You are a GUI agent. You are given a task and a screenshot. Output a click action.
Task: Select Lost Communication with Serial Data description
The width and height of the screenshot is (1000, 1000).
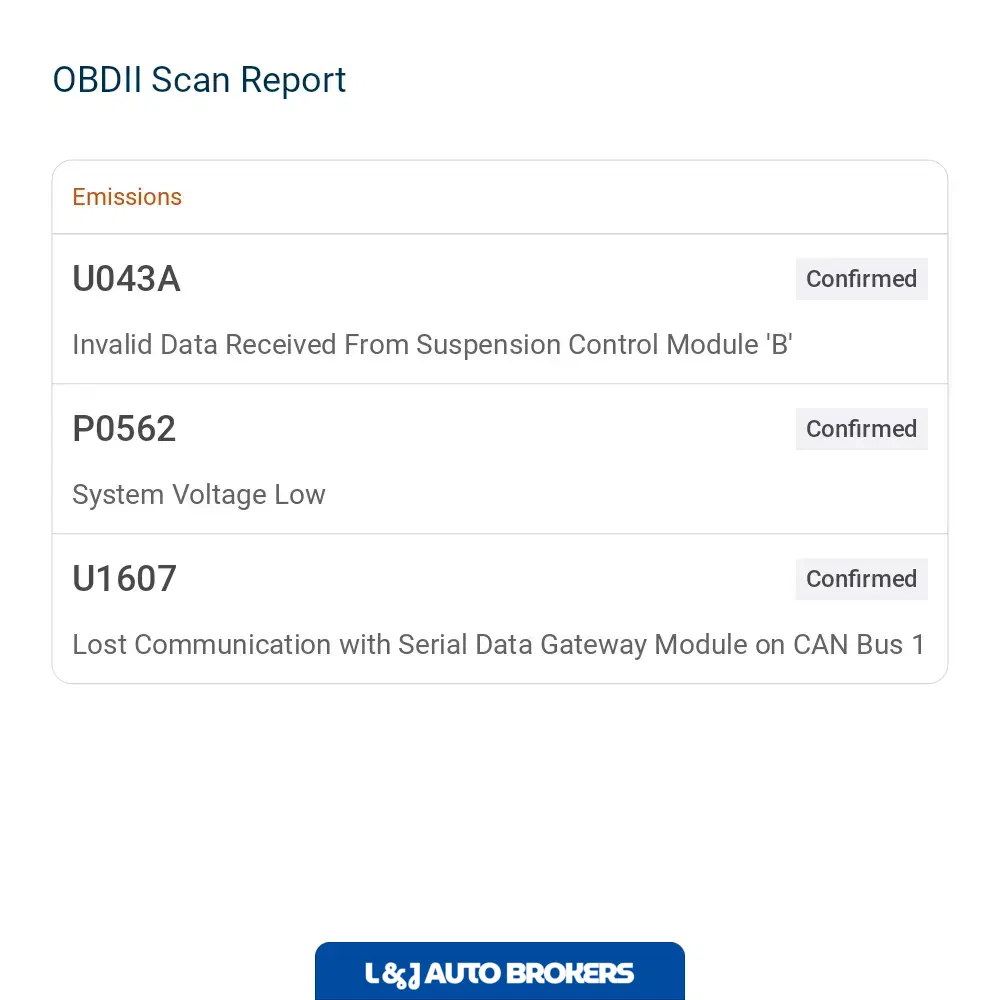point(499,645)
